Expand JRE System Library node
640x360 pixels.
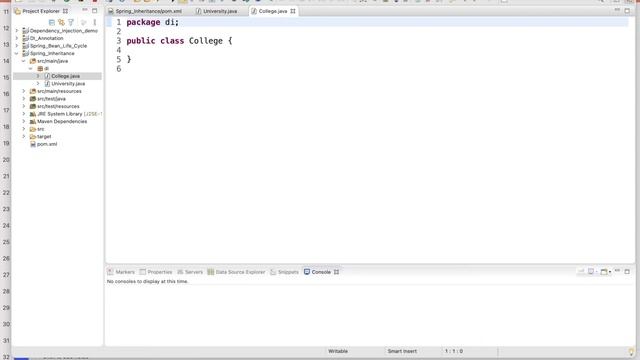tap(24, 114)
